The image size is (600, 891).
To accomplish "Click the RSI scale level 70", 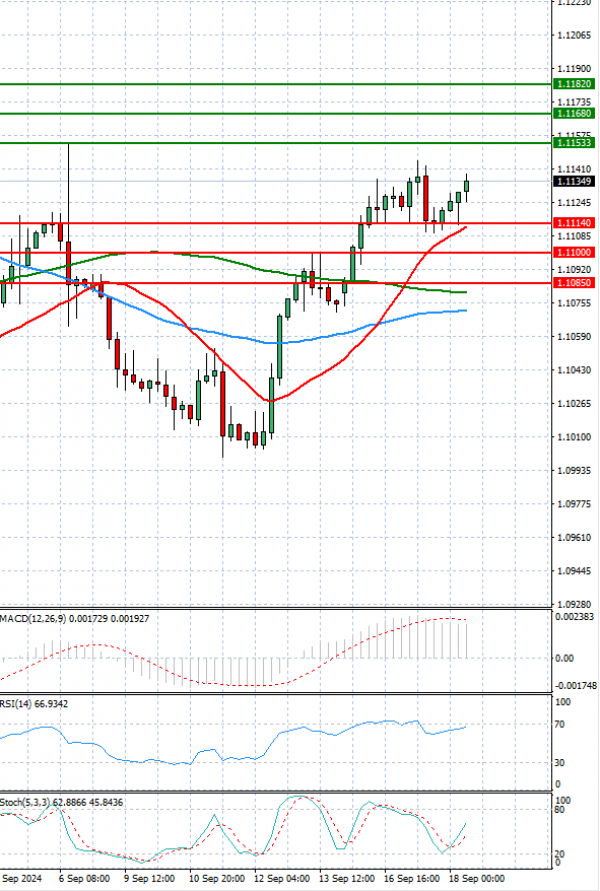I will (559, 725).
